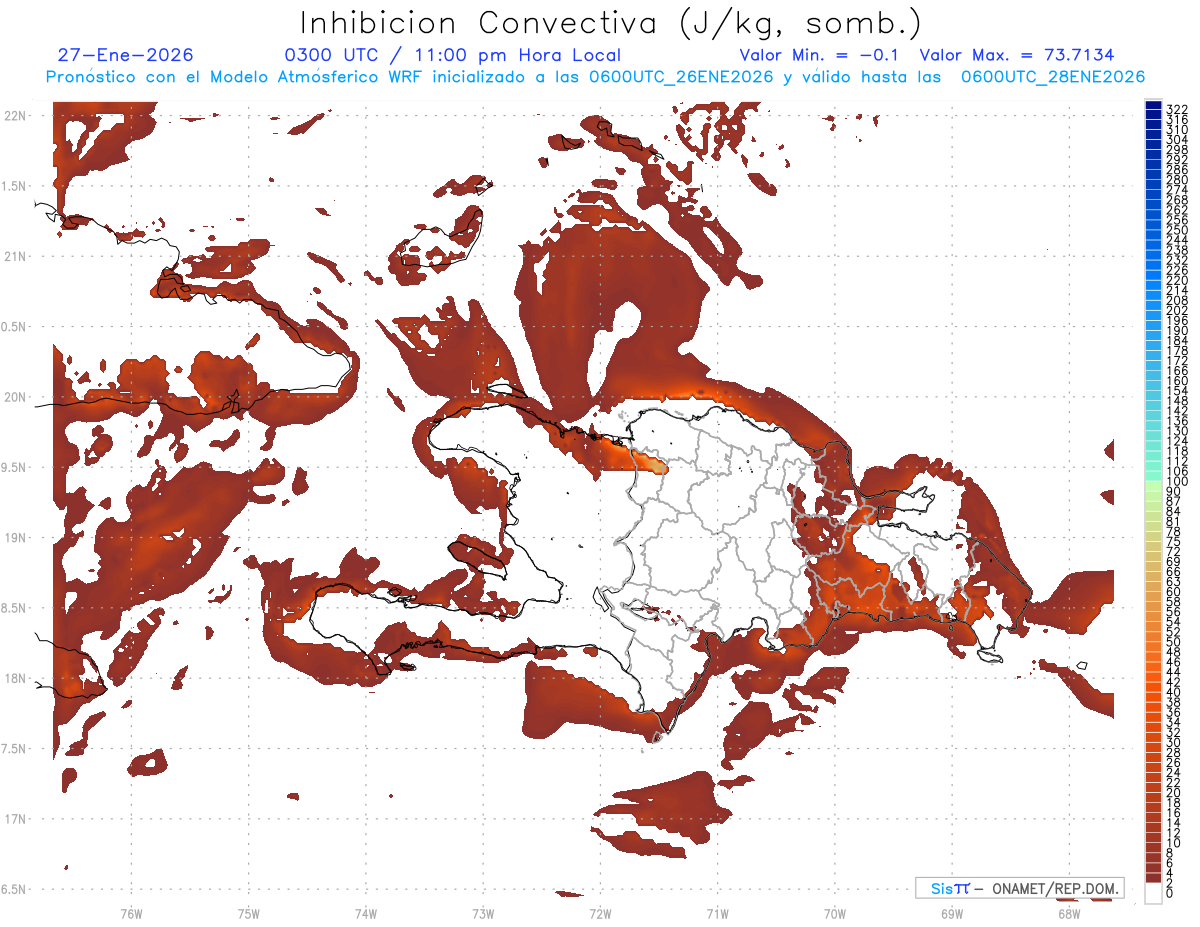Click the 68W longitude label
The height and width of the screenshot is (927, 1200).
1069,912
